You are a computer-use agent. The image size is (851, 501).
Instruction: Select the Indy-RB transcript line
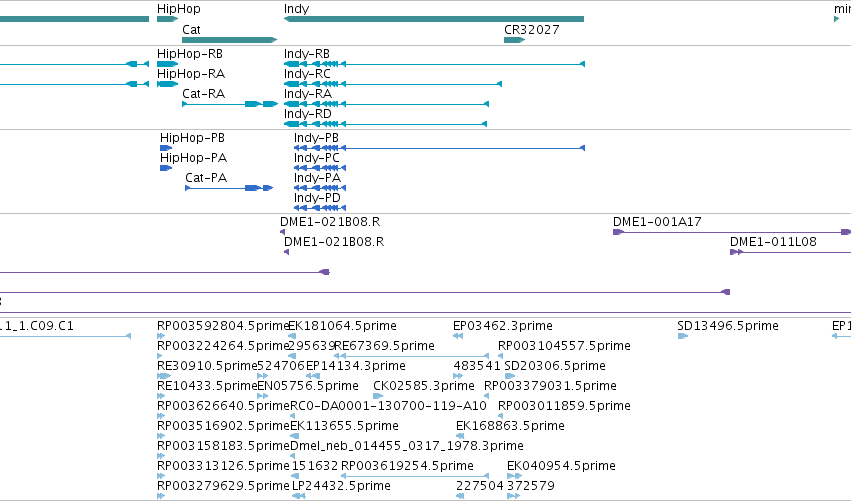point(434,64)
